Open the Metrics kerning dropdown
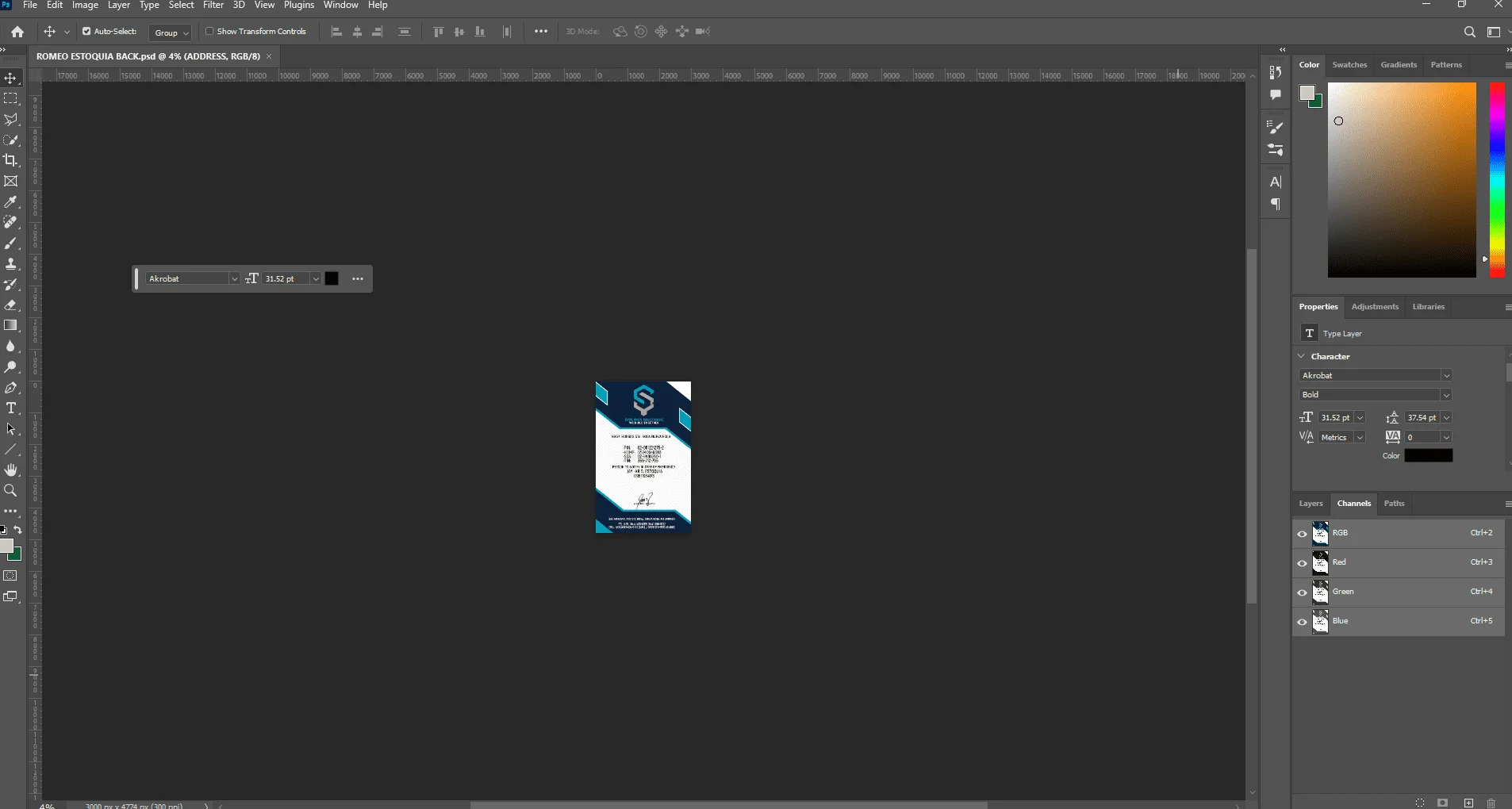This screenshot has height=809, width=1512. click(1360, 438)
